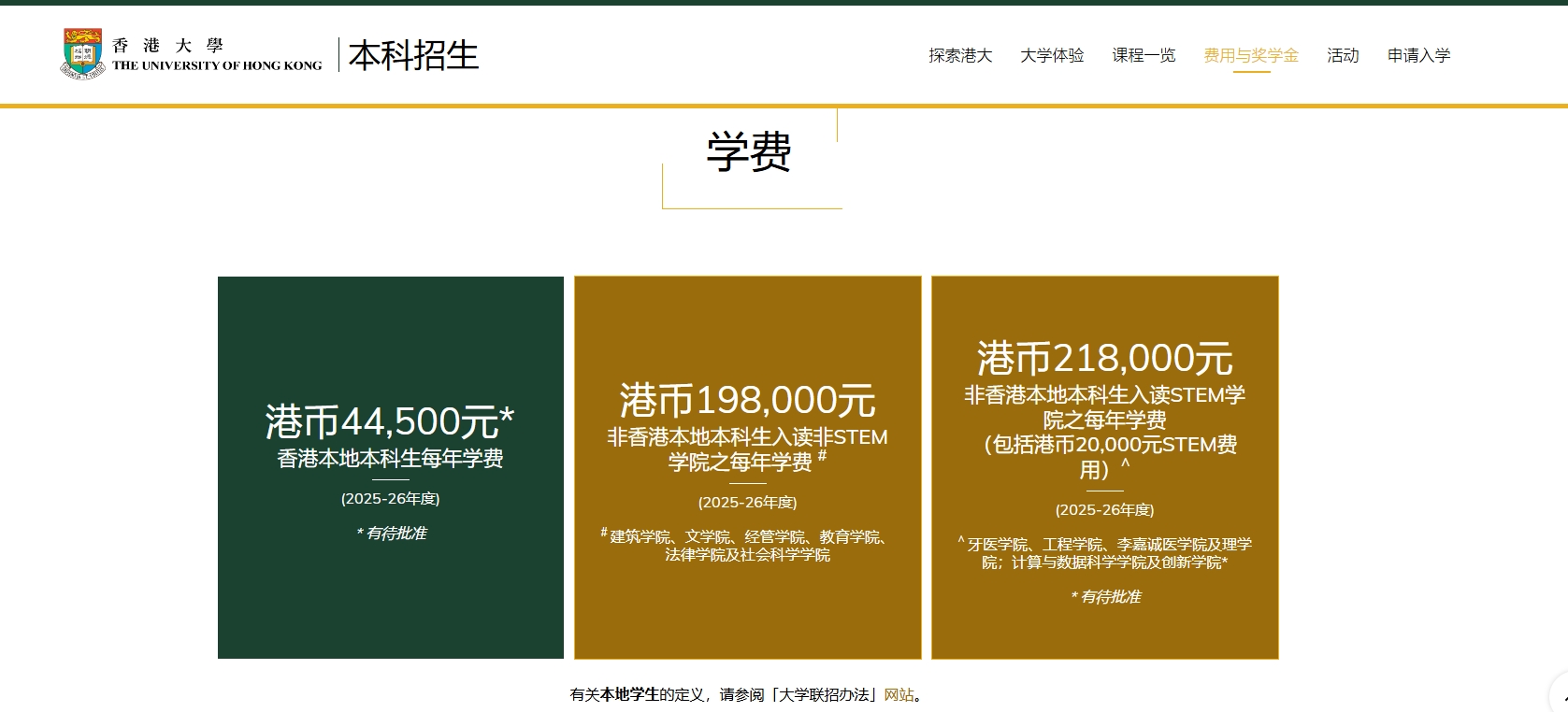Open the 课程一览 menu
Image resolution: width=1568 pixels, height=712 pixels.
pos(1144,55)
